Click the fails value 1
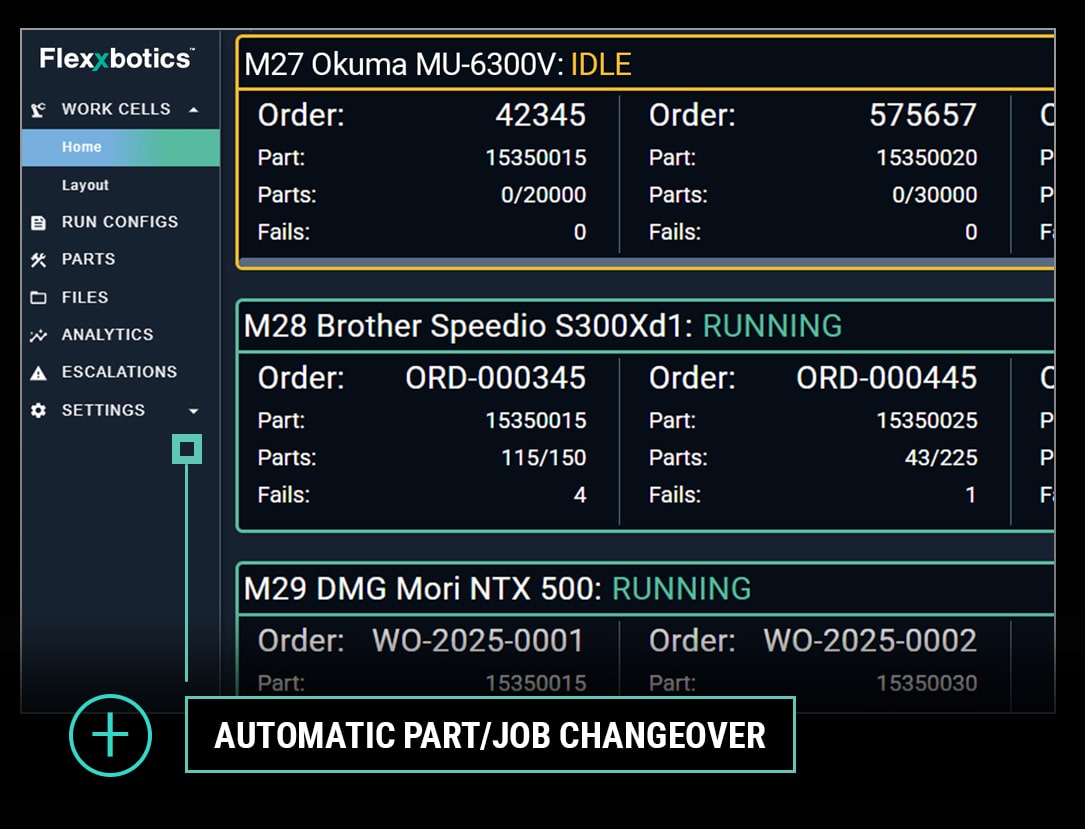1085x829 pixels. pos(971,495)
